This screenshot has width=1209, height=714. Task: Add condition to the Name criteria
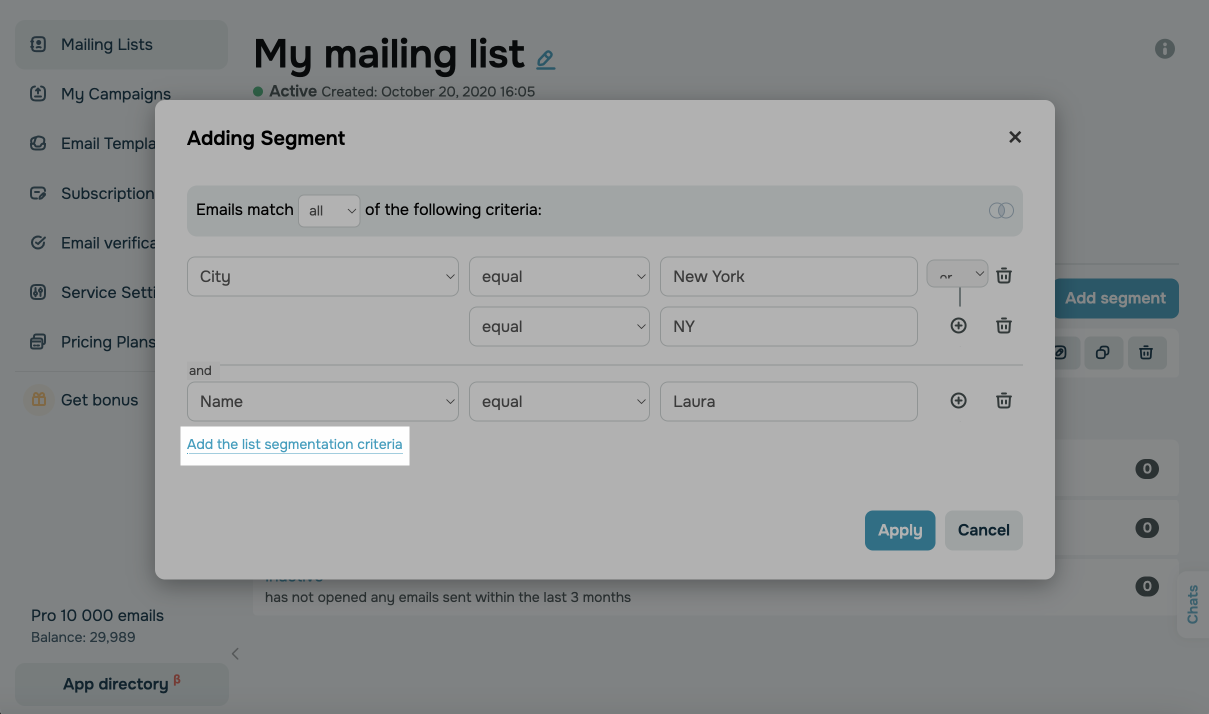click(x=958, y=401)
